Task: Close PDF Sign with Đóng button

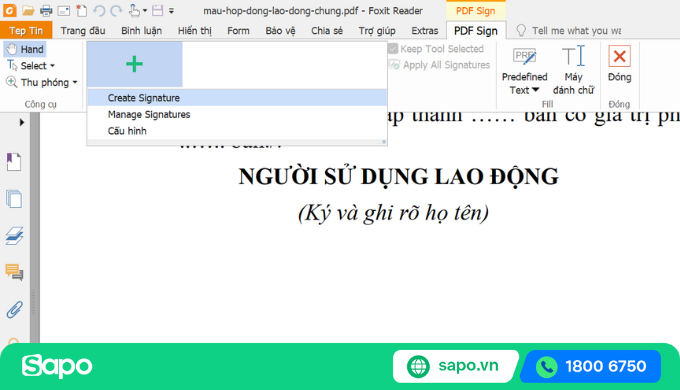Action: click(x=619, y=64)
